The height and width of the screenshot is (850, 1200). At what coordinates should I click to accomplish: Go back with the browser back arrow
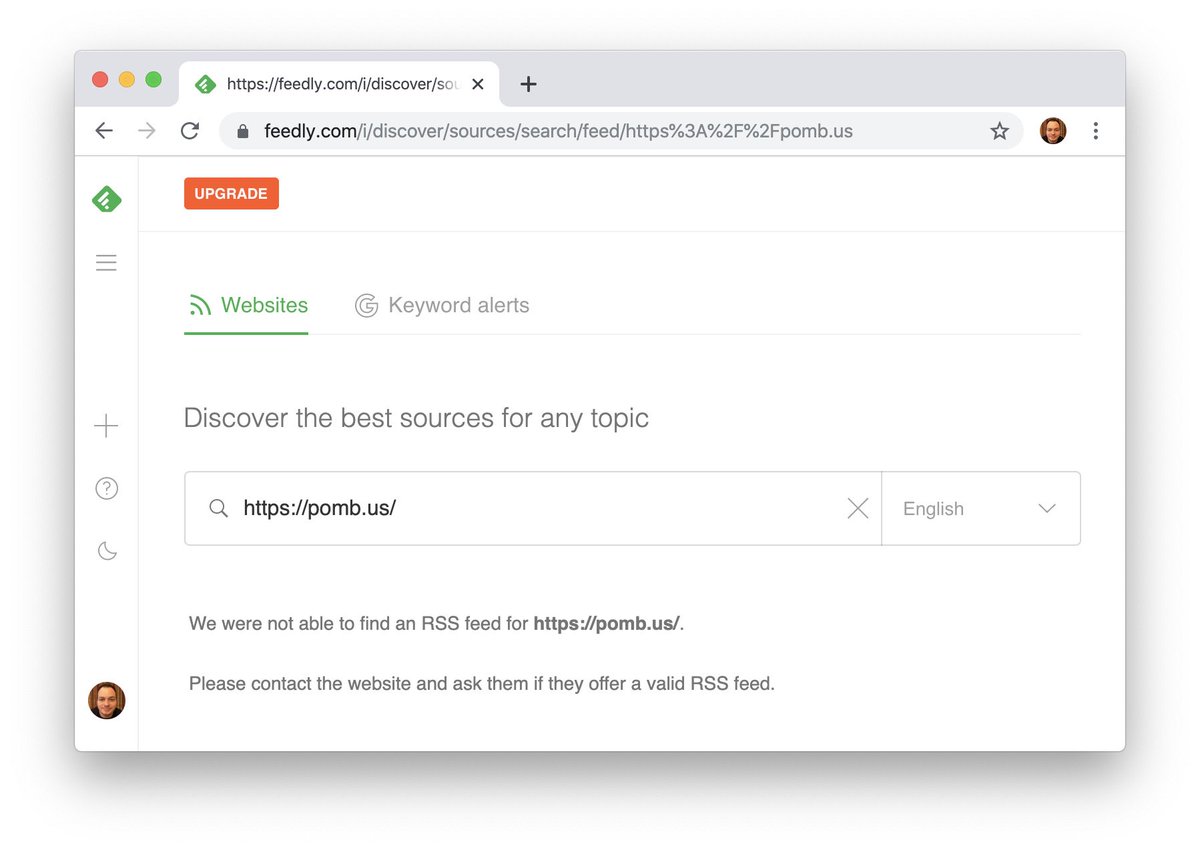pos(104,131)
